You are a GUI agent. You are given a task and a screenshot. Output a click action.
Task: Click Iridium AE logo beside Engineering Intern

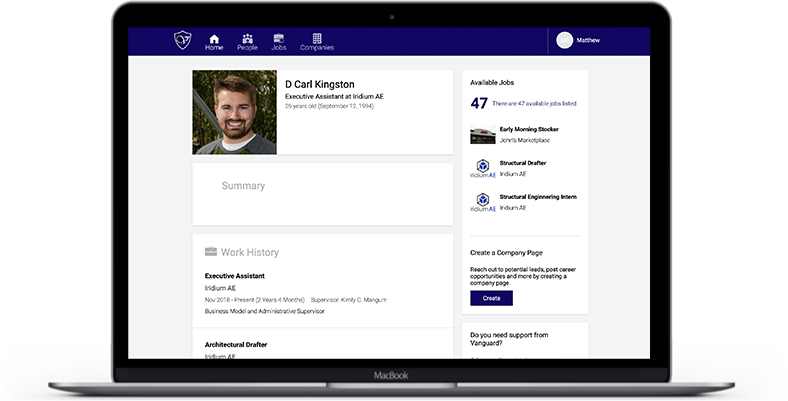[483, 202]
